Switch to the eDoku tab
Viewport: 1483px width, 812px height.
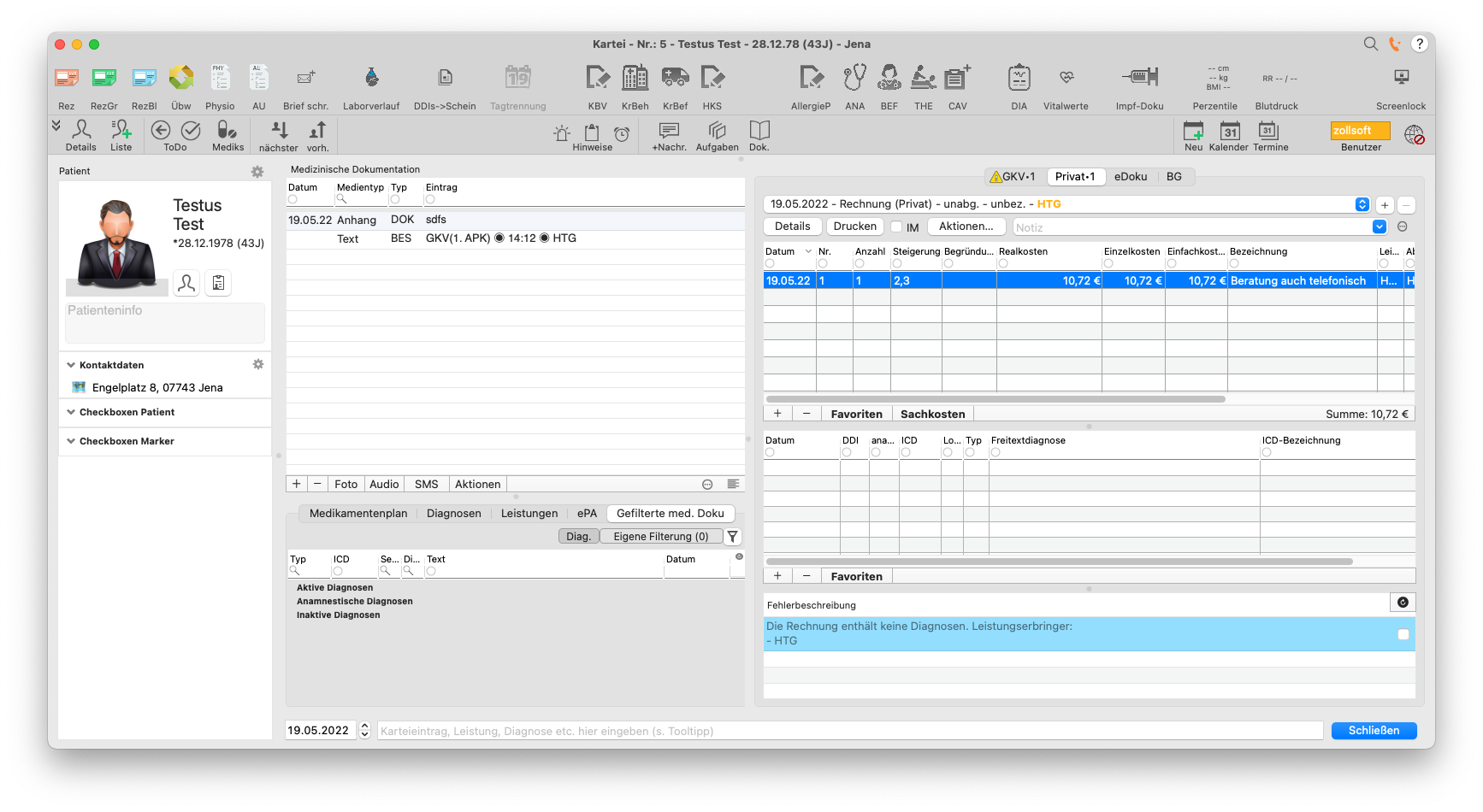pos(1131,177)
